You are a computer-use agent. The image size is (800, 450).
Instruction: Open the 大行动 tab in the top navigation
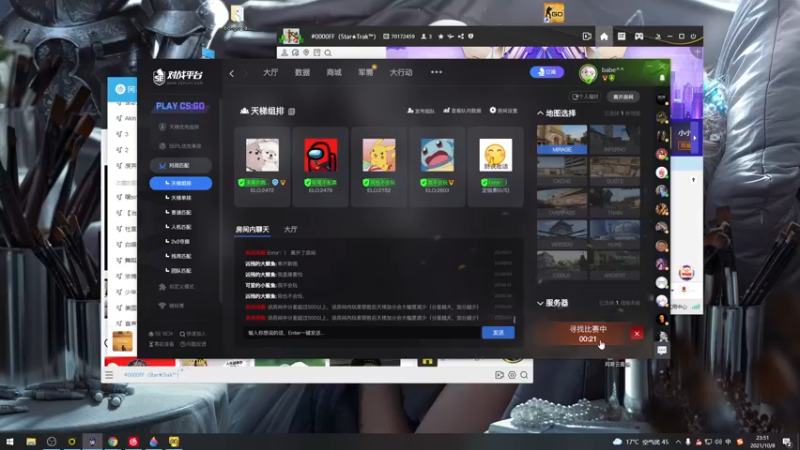401,72
